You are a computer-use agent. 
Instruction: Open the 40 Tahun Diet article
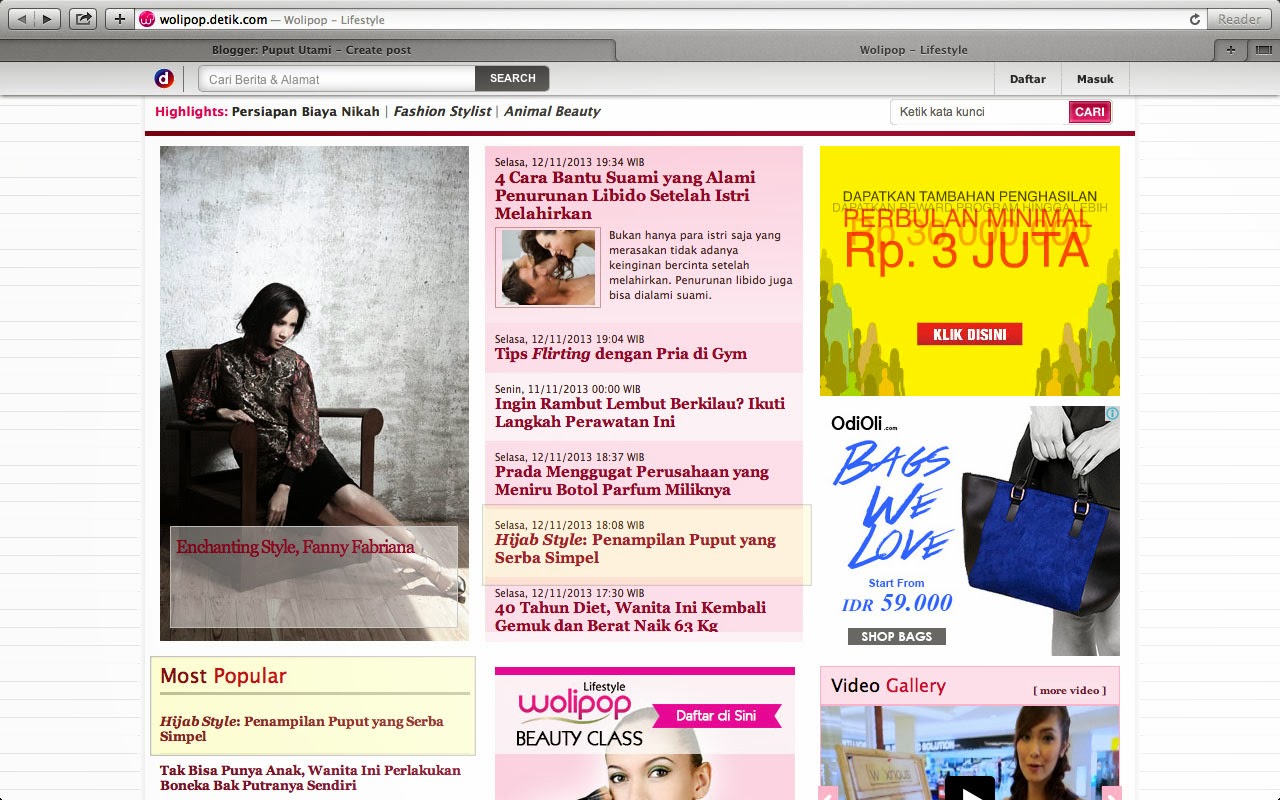[x=630, y=617]
